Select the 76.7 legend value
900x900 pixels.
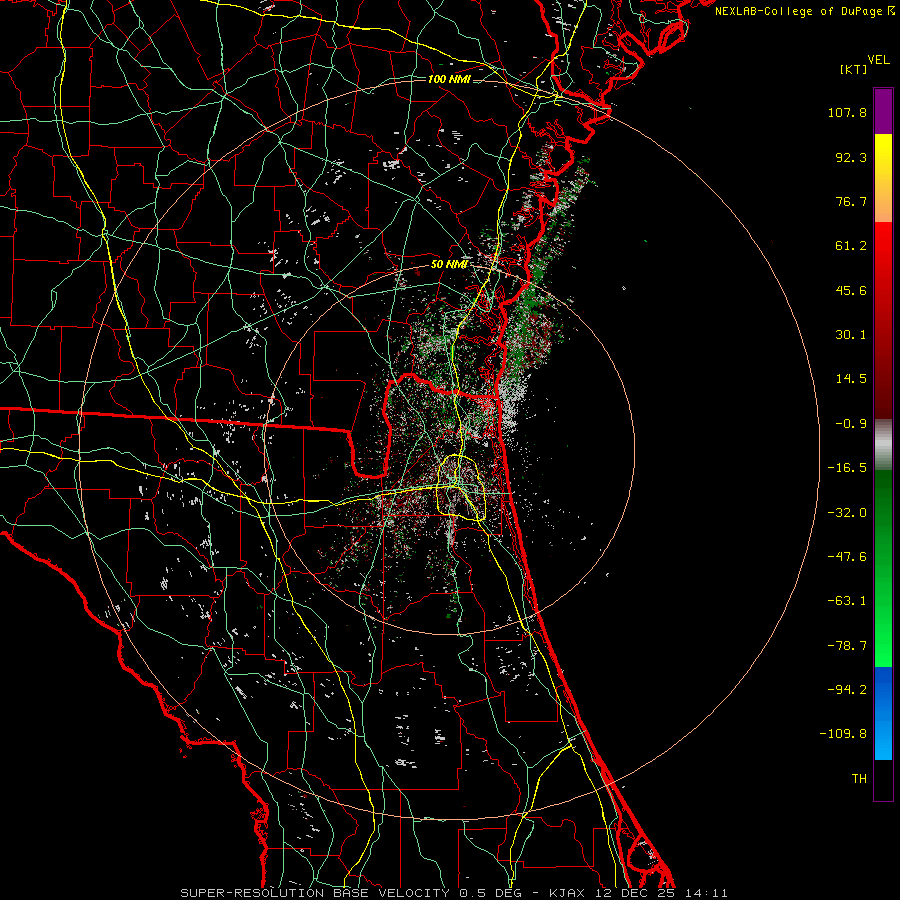851,201
